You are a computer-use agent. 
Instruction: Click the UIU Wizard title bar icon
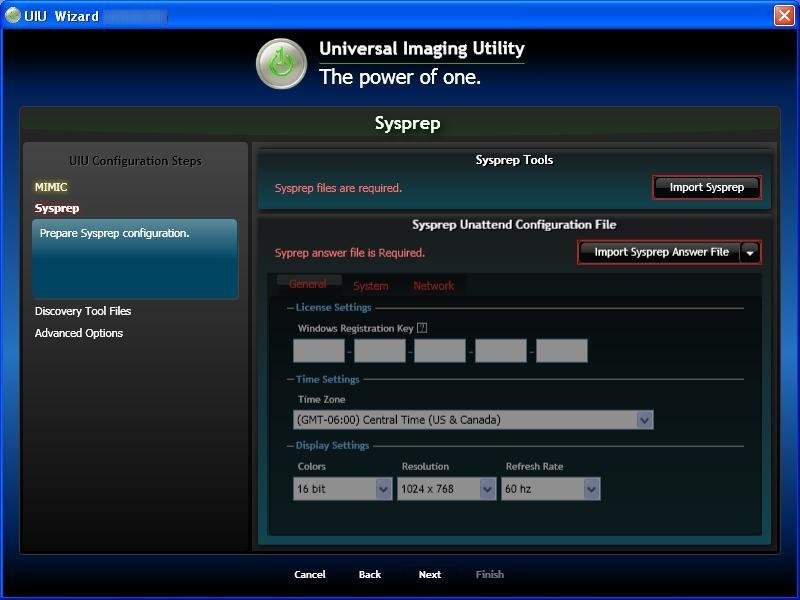click(12, 15)
